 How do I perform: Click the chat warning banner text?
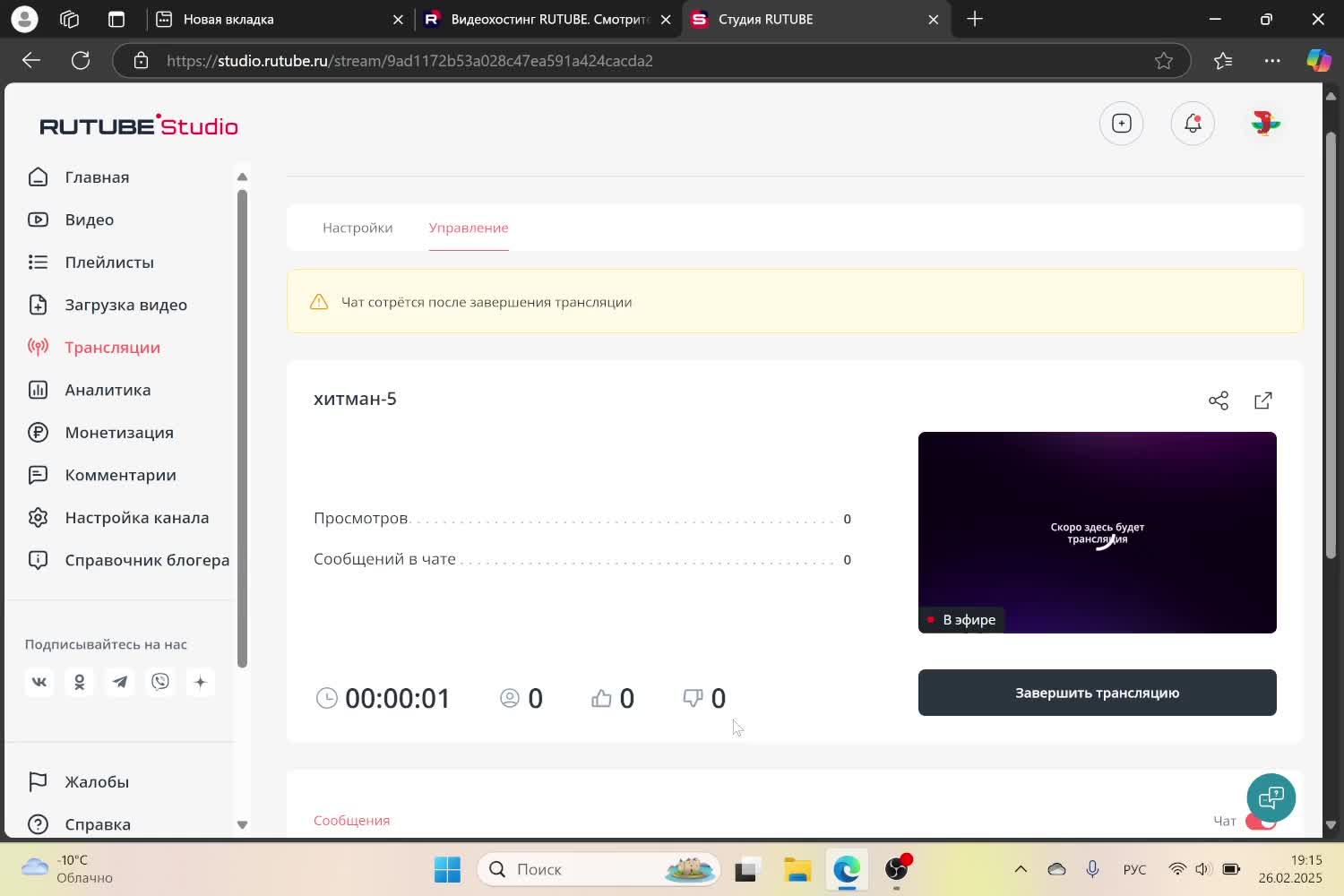(487, 302)
